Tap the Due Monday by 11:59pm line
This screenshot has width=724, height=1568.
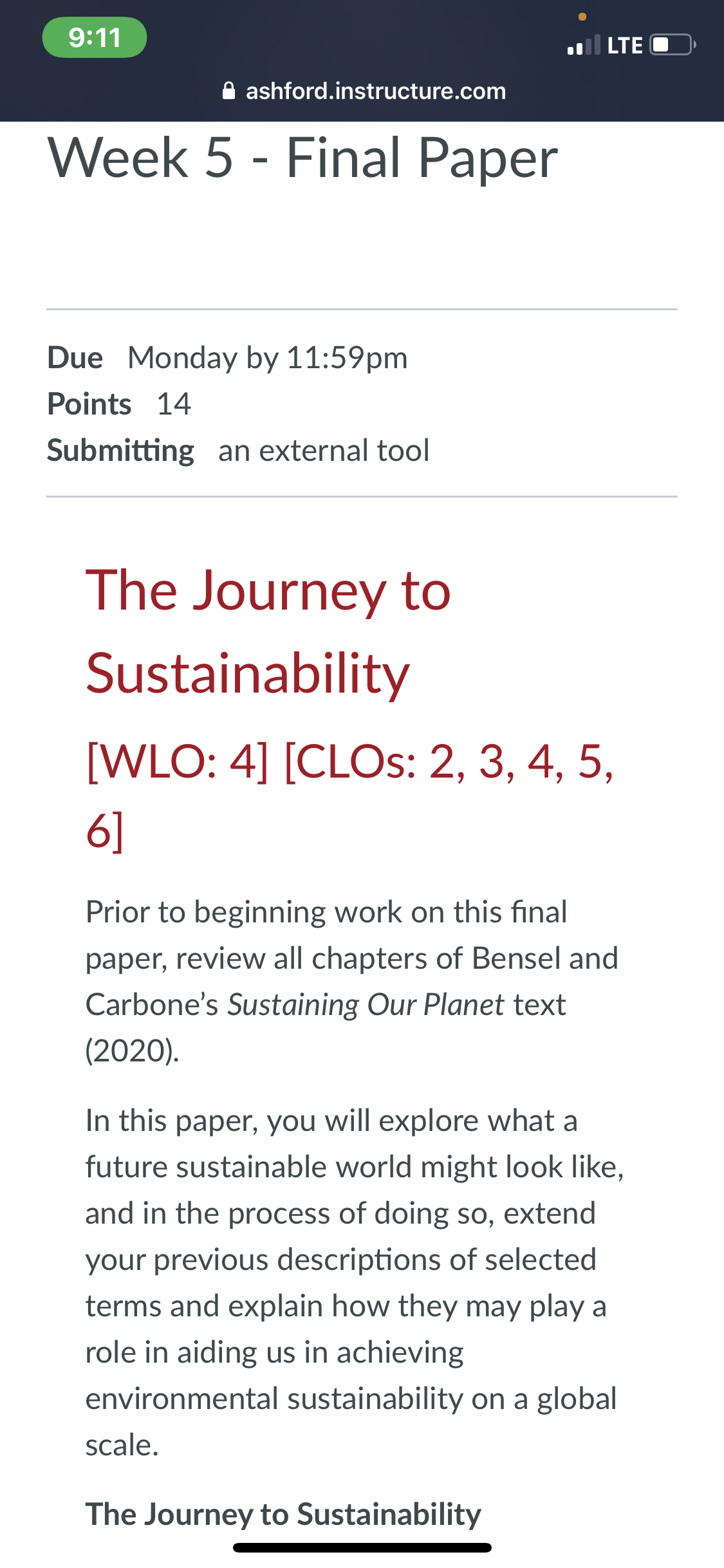click(228, 357)
